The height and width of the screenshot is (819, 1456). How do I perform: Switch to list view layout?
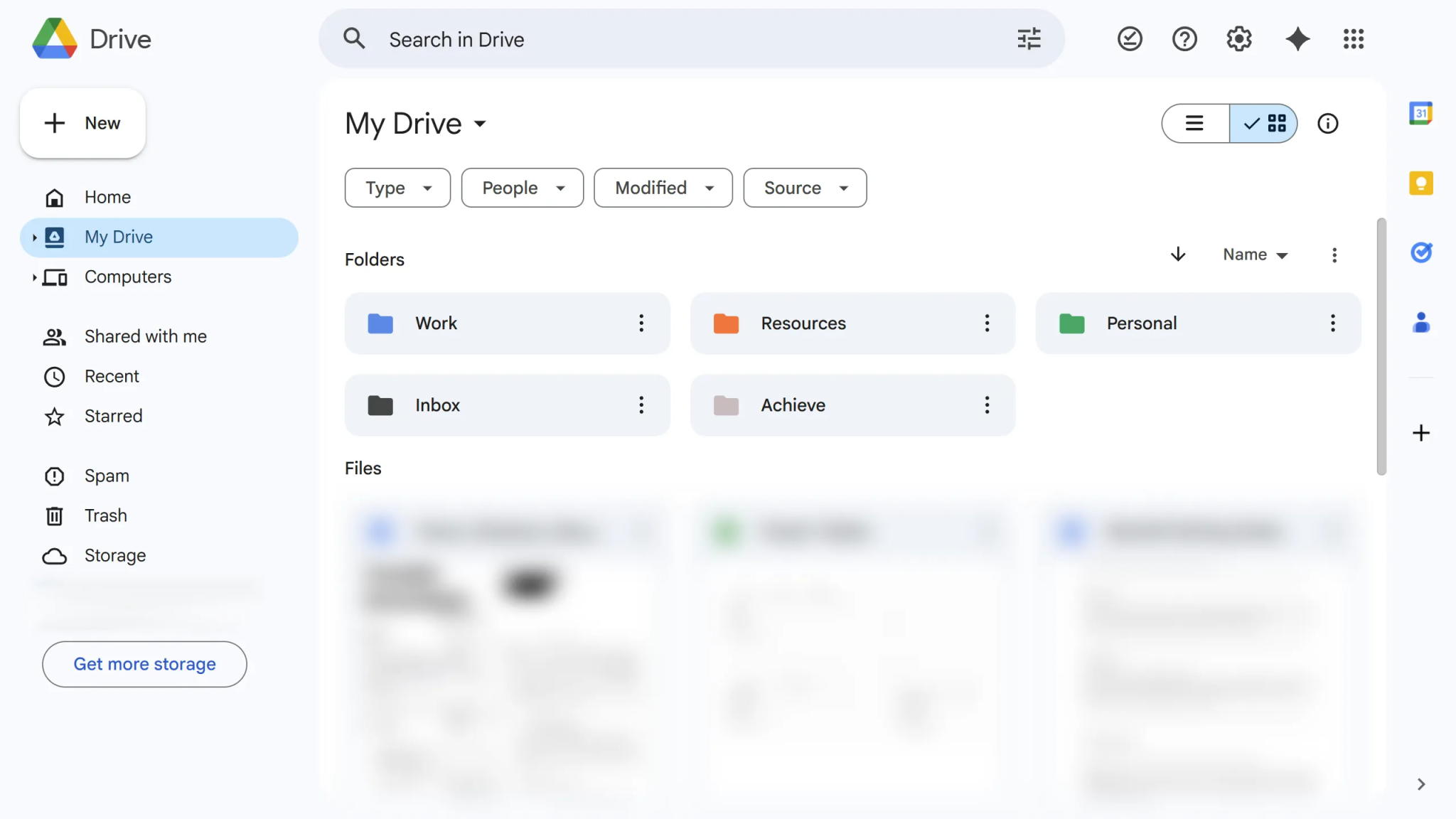tap(1194, 123)
